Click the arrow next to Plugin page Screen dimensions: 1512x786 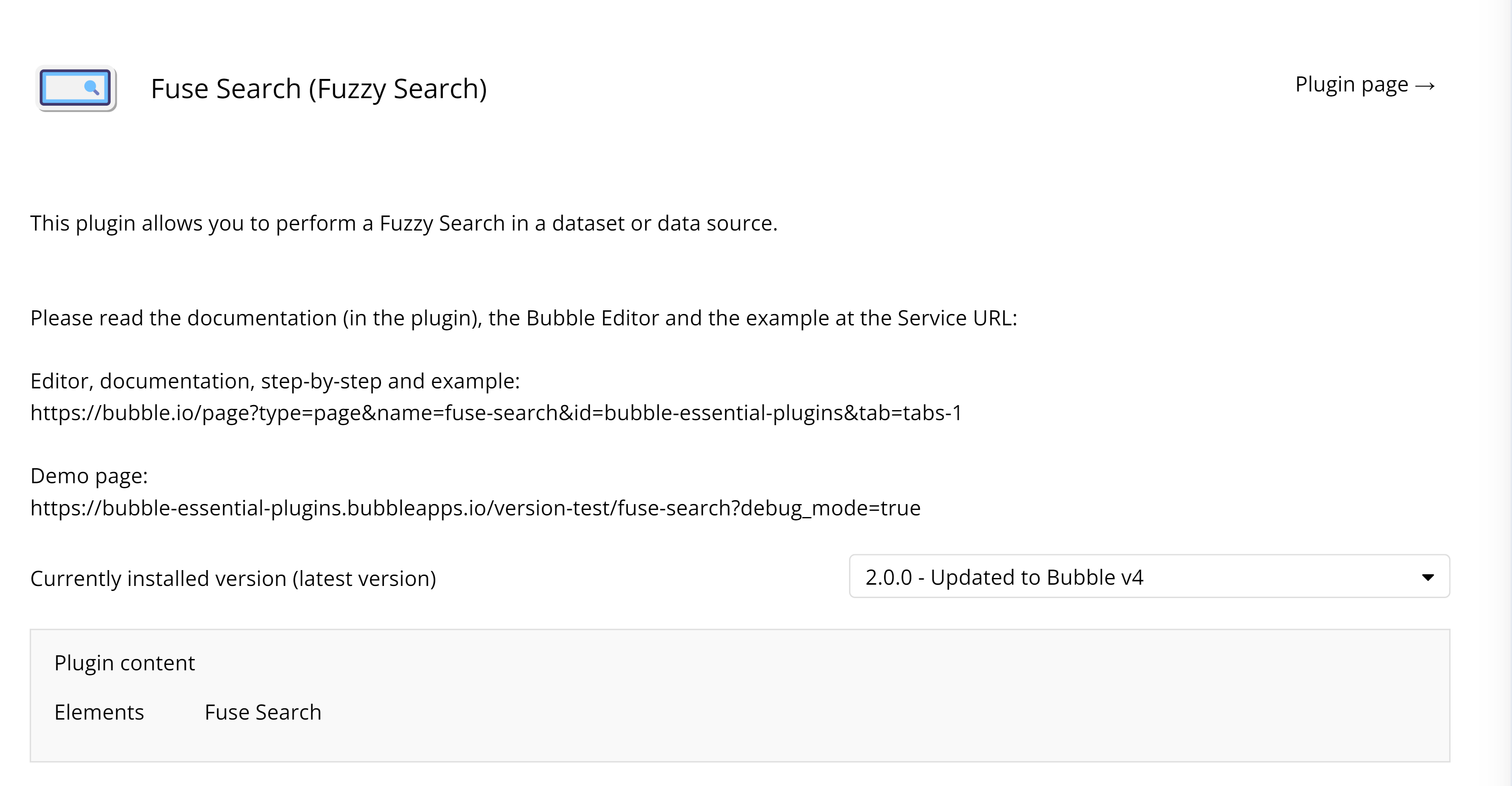click(1425, 87)
